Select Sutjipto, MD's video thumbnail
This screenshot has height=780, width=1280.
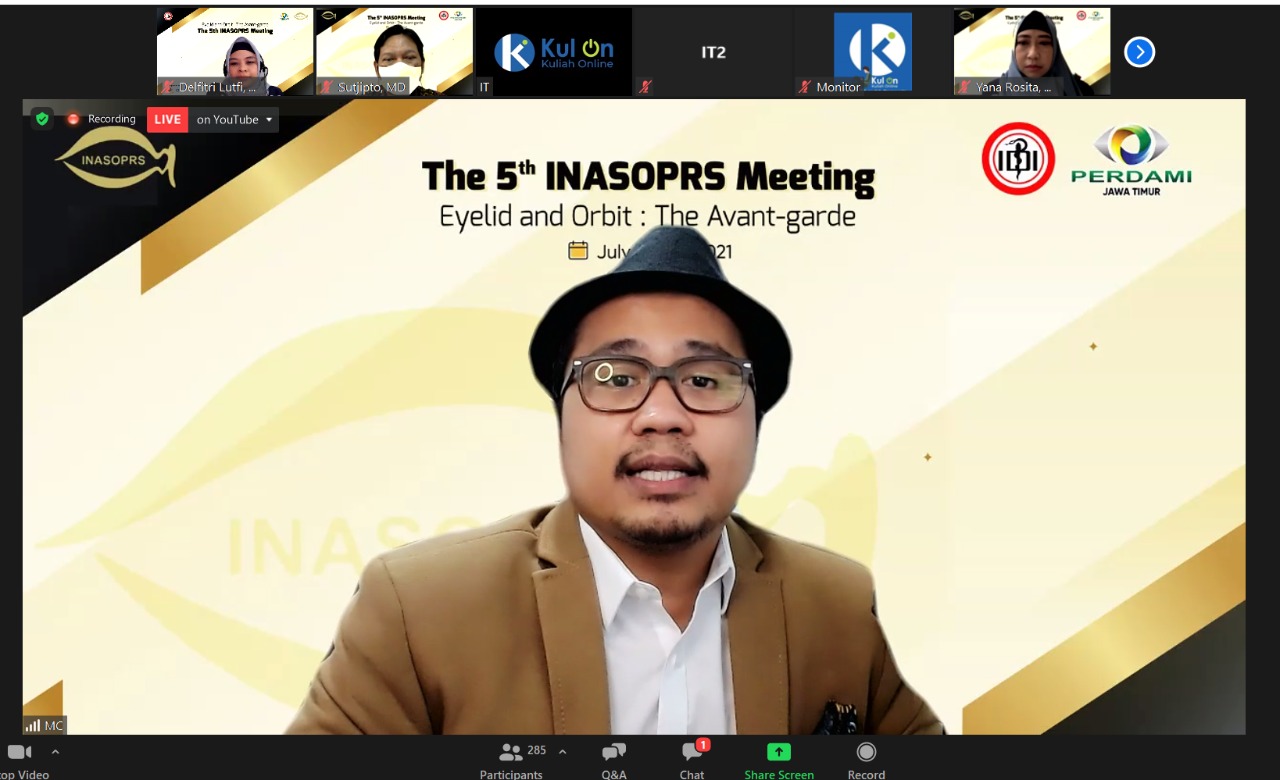click(x=394, y=52)
